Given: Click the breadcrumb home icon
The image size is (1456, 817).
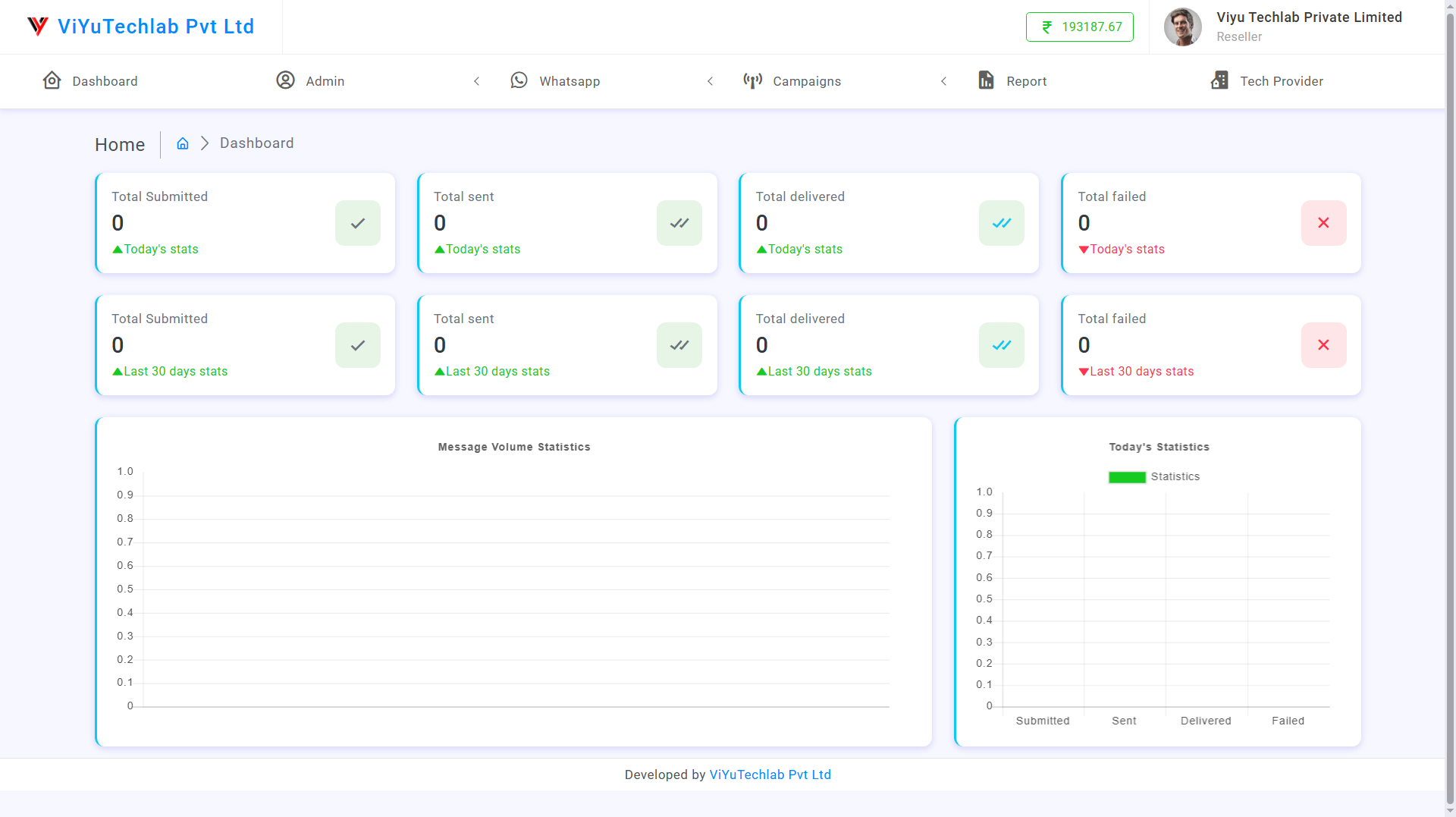Looking at the screenshot, I should [x=183, y=143].
